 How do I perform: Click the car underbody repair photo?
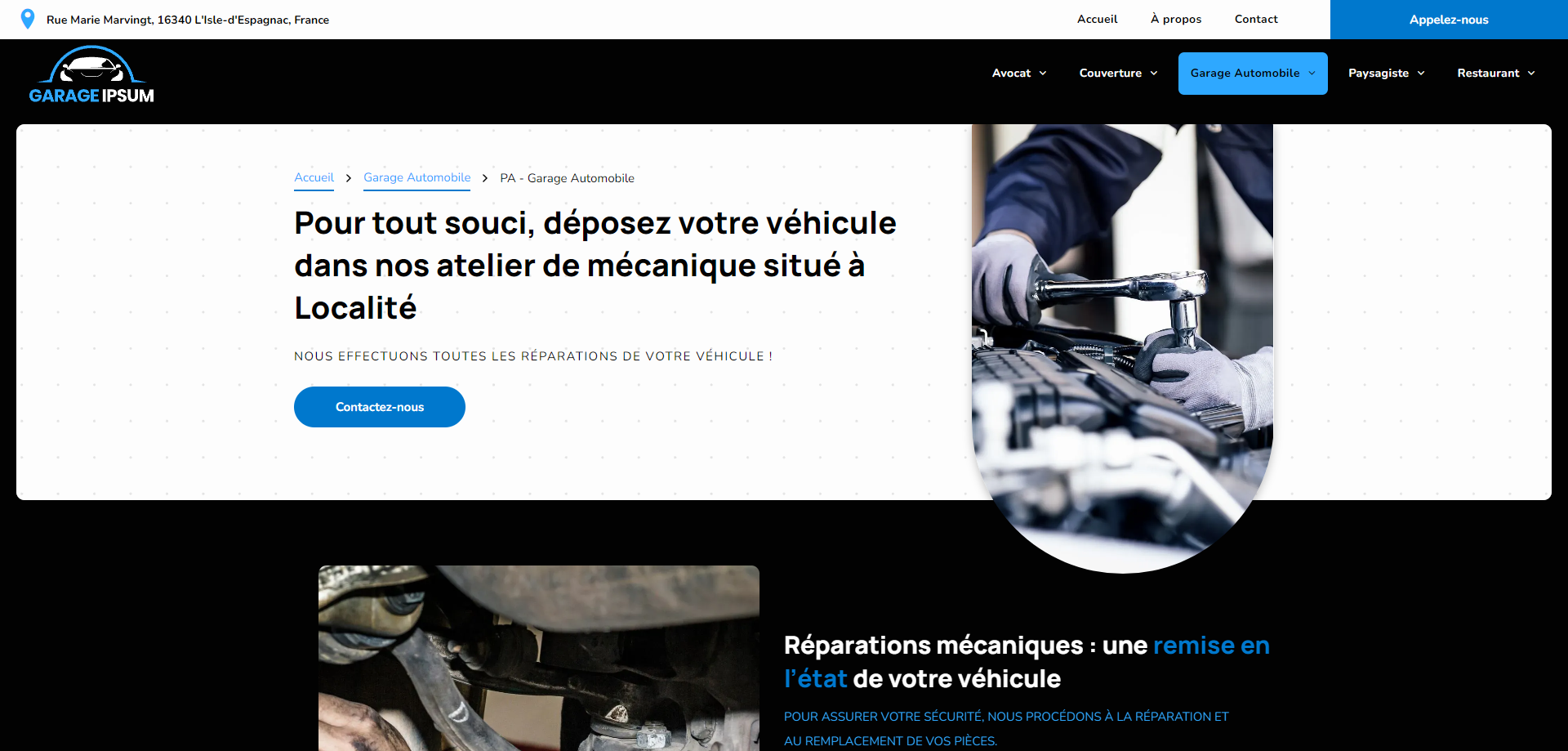coord(539,658)
